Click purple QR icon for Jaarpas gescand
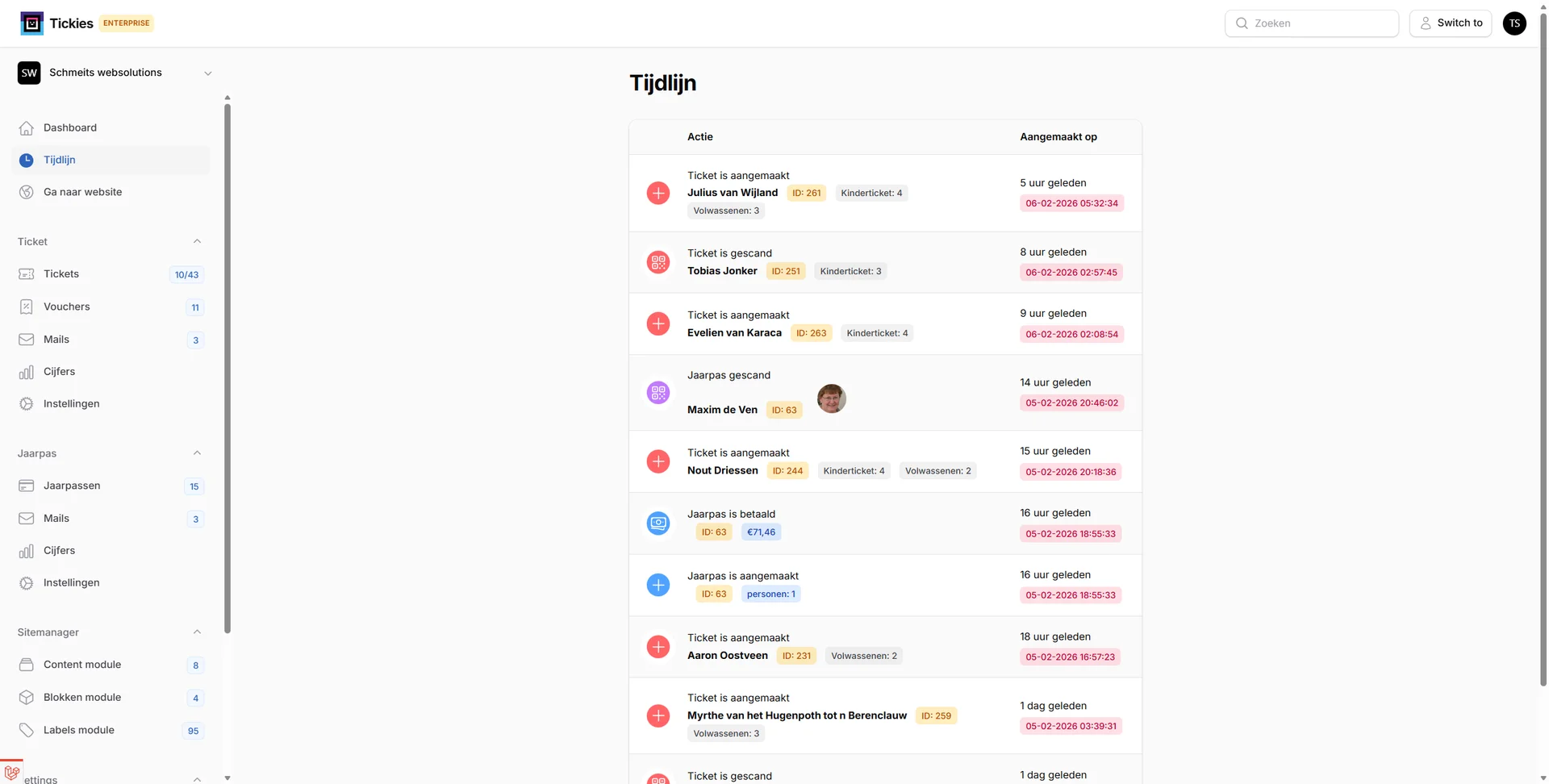The width and height of the screenshot is (1549, 784). coord(658,393)
